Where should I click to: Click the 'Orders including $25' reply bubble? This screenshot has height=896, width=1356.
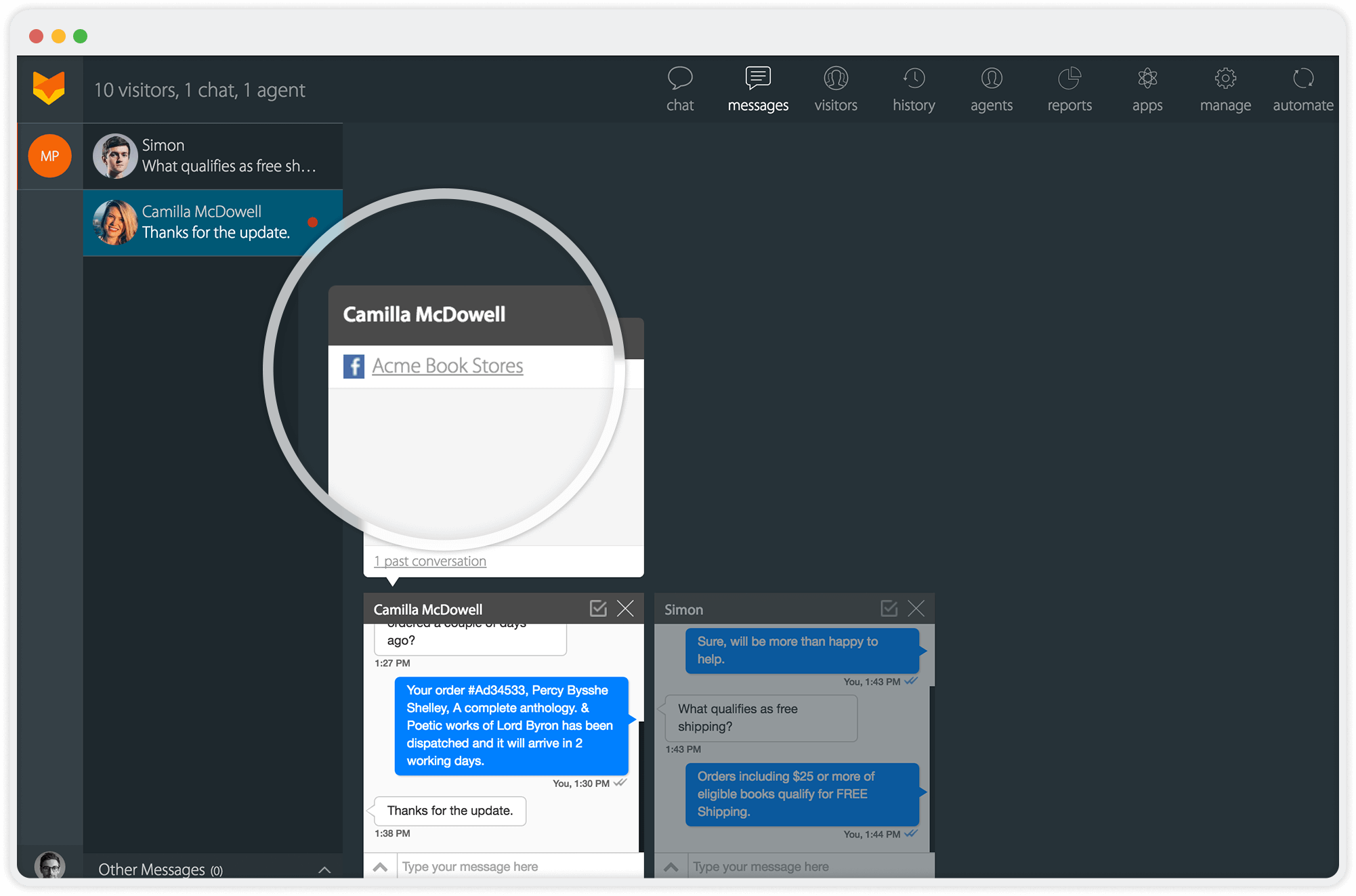802,794
